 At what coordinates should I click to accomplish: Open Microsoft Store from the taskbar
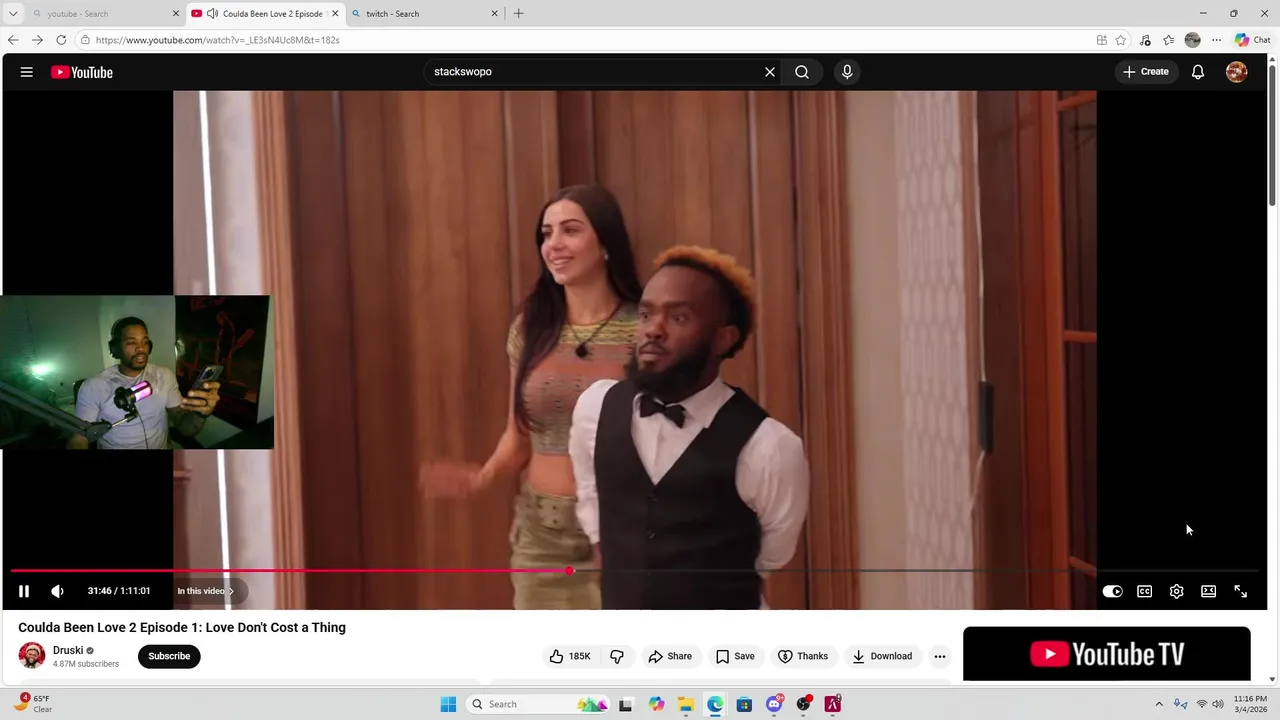744,704
